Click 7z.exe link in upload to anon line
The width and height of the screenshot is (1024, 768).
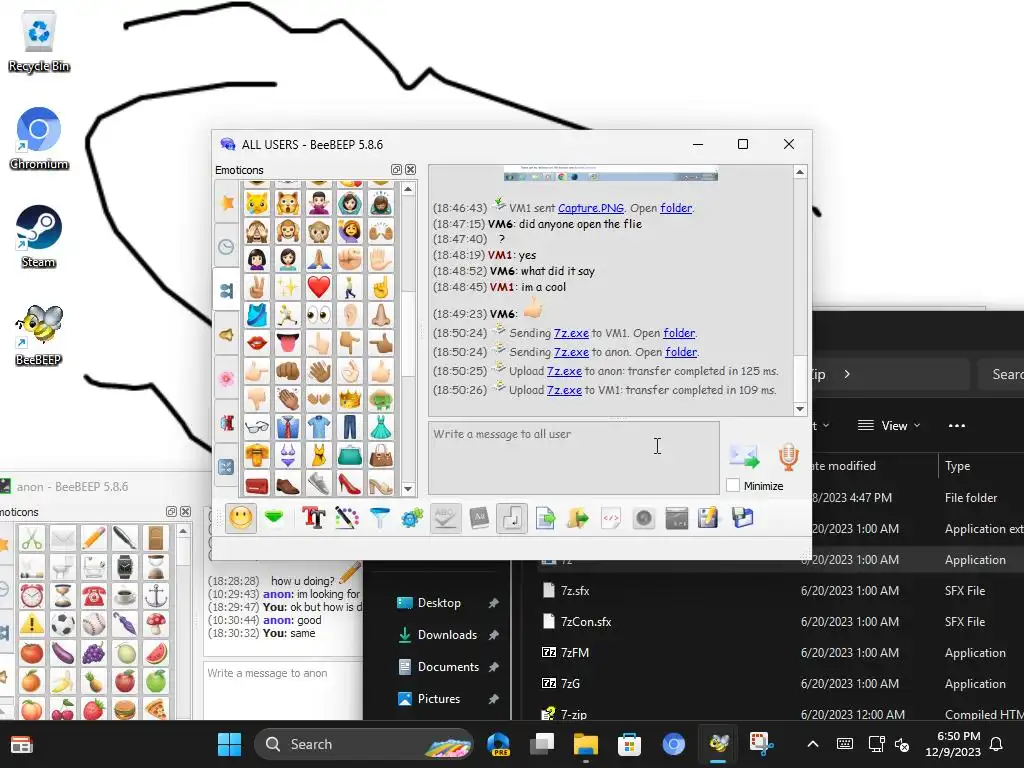564,371
